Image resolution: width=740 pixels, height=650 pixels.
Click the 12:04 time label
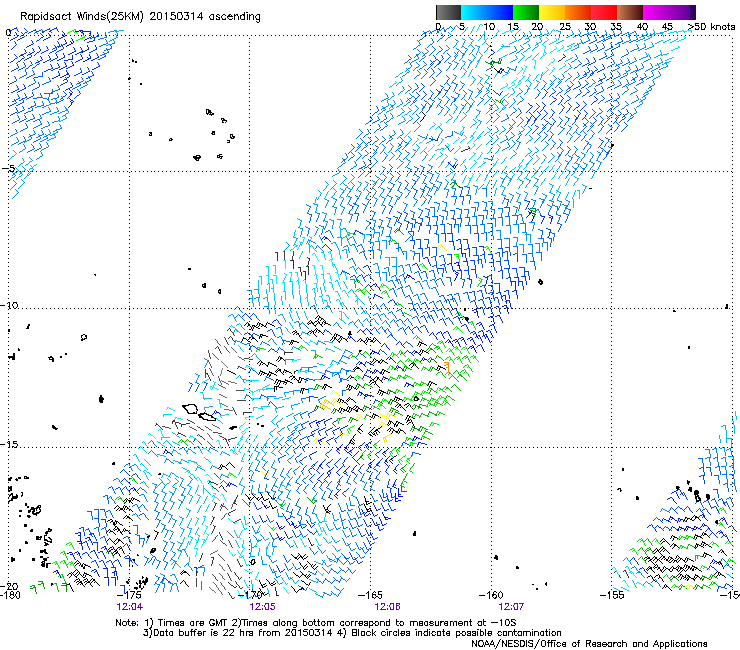pyautogui.click(x=130, y=607)
